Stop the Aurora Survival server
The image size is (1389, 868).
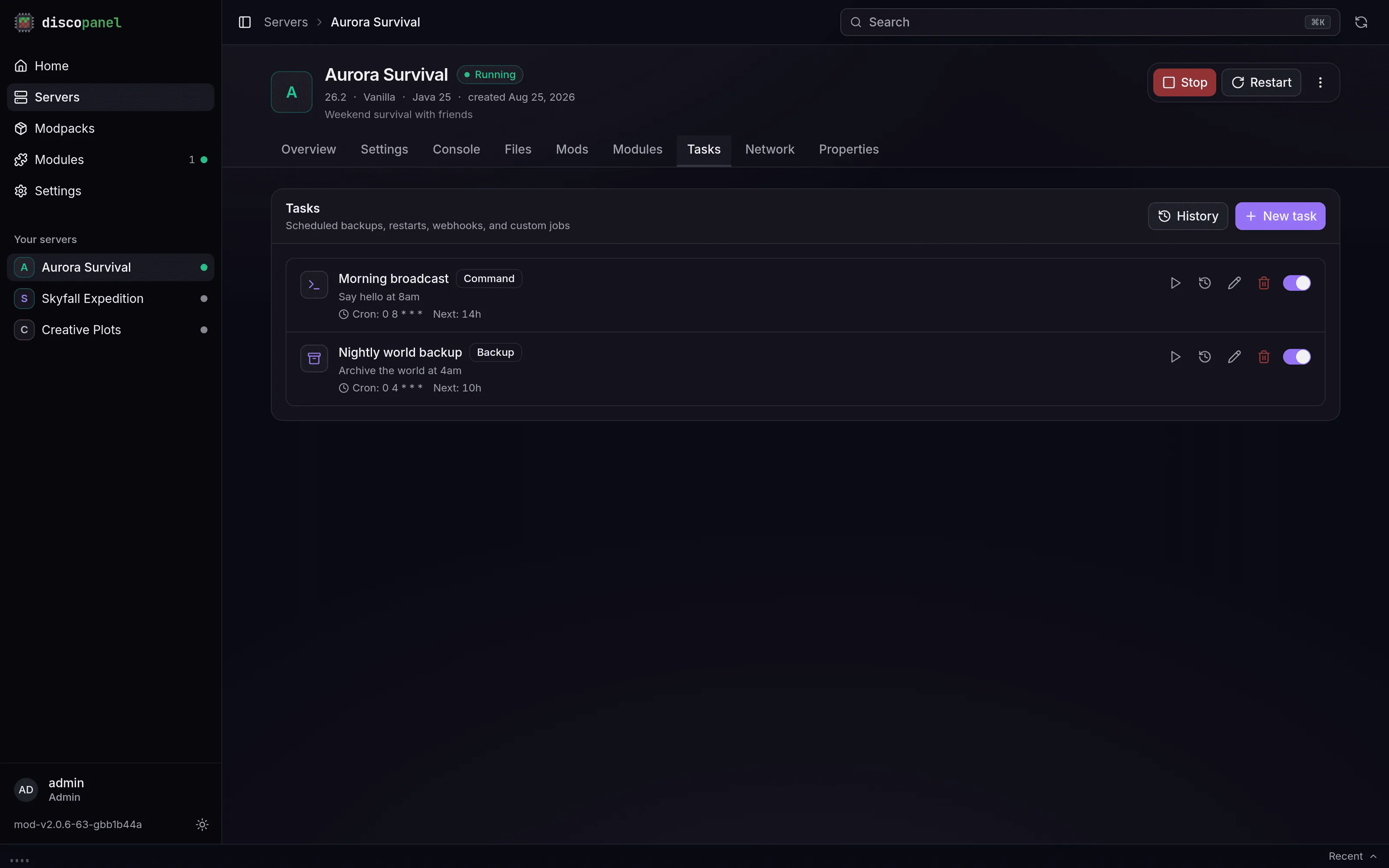1184,82
